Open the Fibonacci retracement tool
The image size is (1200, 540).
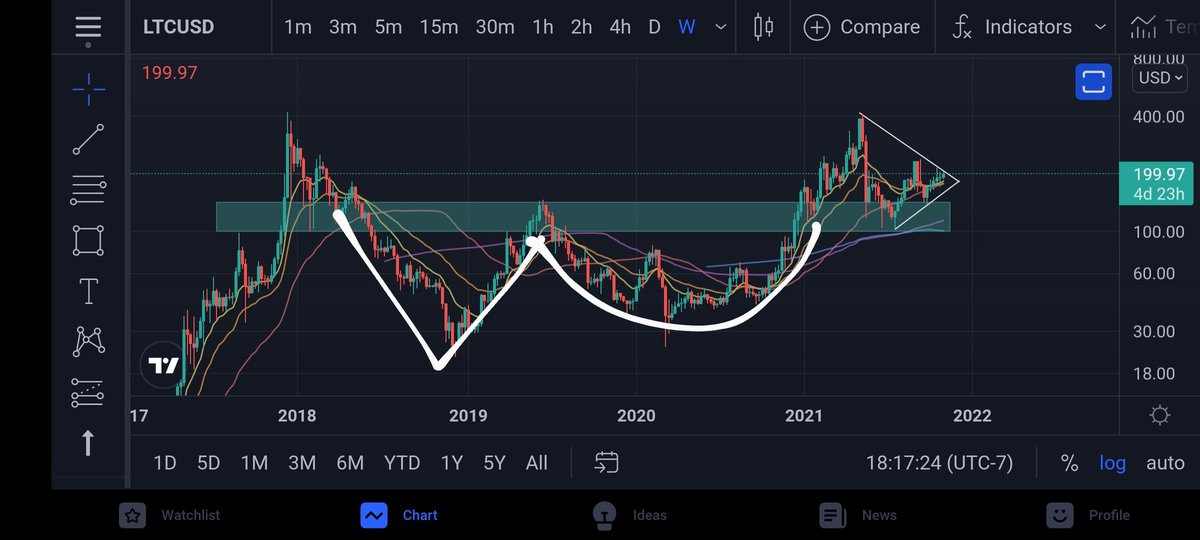pyautogui.click(x=88, y=189)
